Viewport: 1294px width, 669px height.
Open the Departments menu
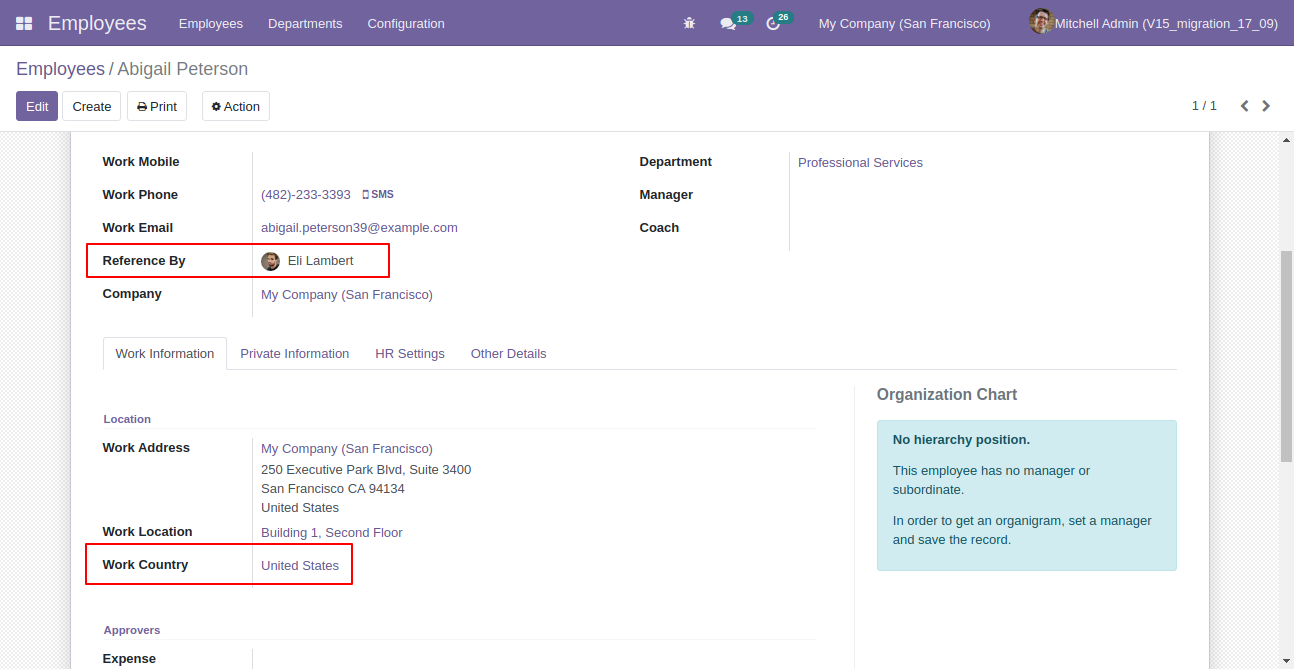305,23
